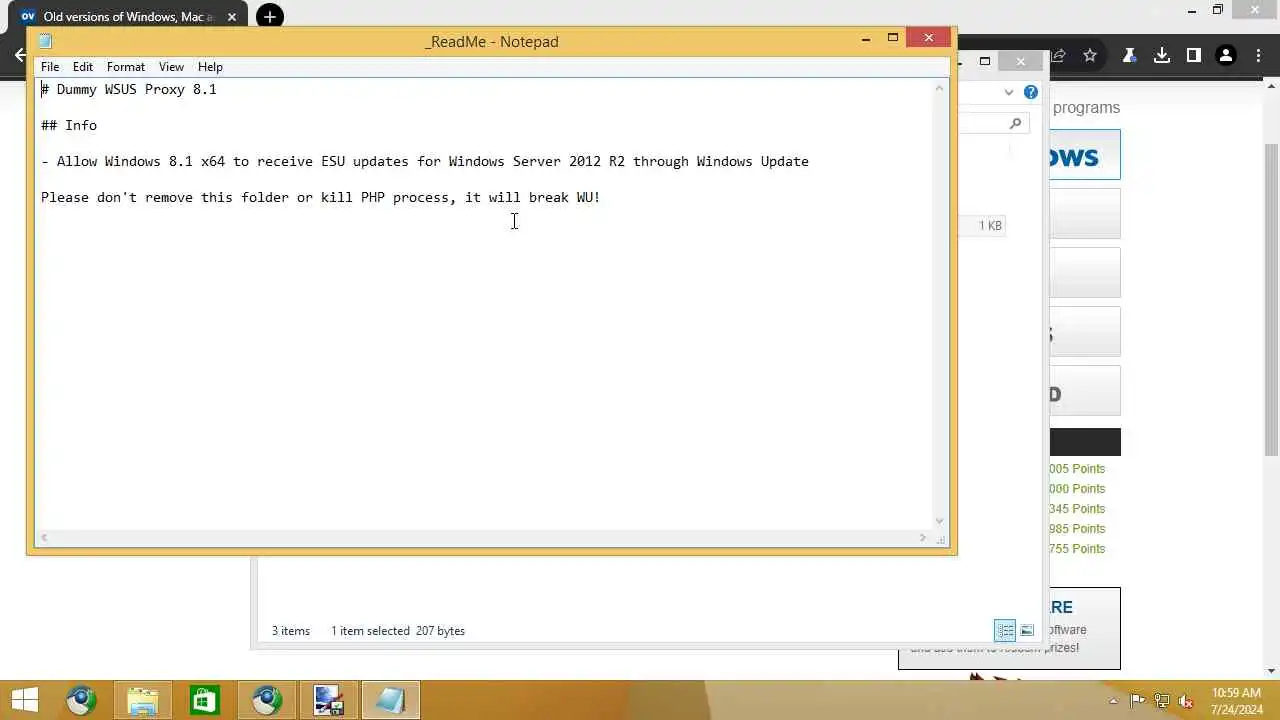Open File Explorer from the taskbar

142,700
